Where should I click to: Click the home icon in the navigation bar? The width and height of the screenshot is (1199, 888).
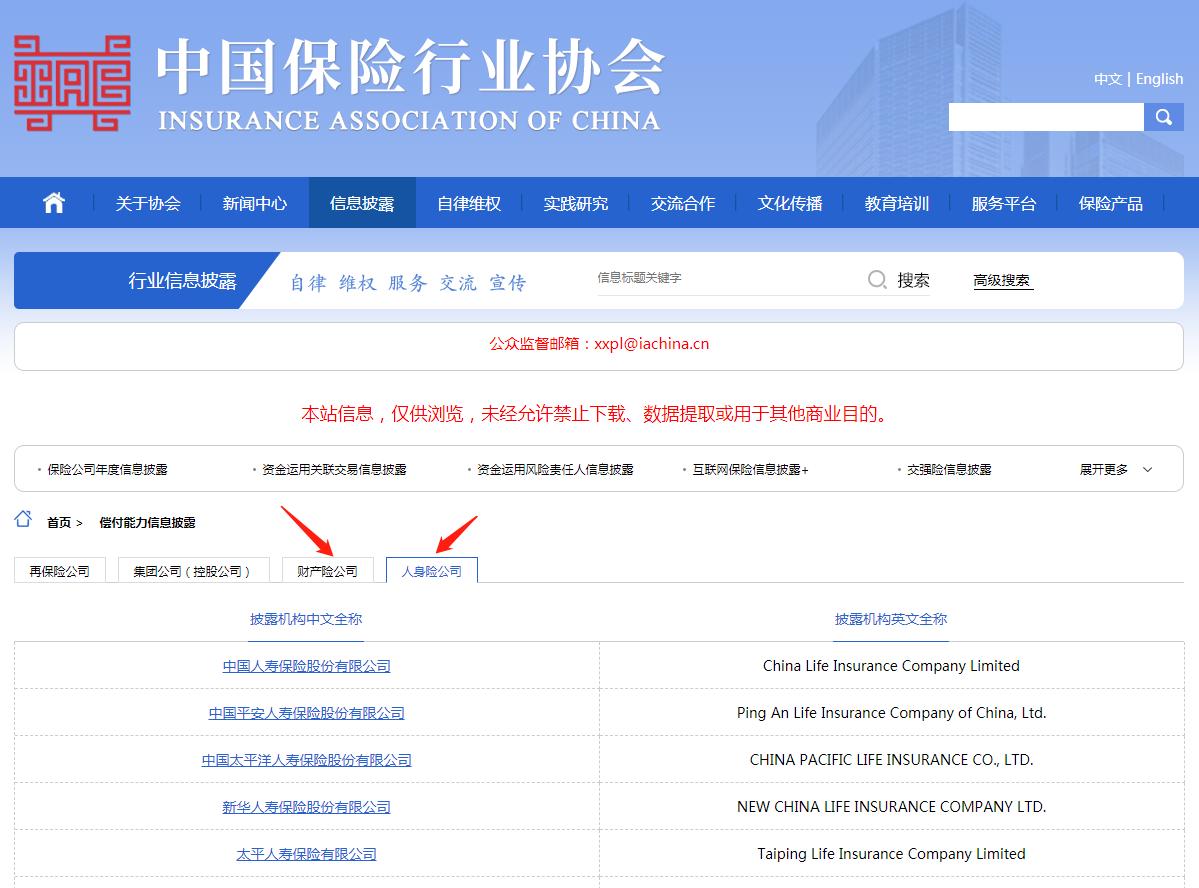point(52,202)
